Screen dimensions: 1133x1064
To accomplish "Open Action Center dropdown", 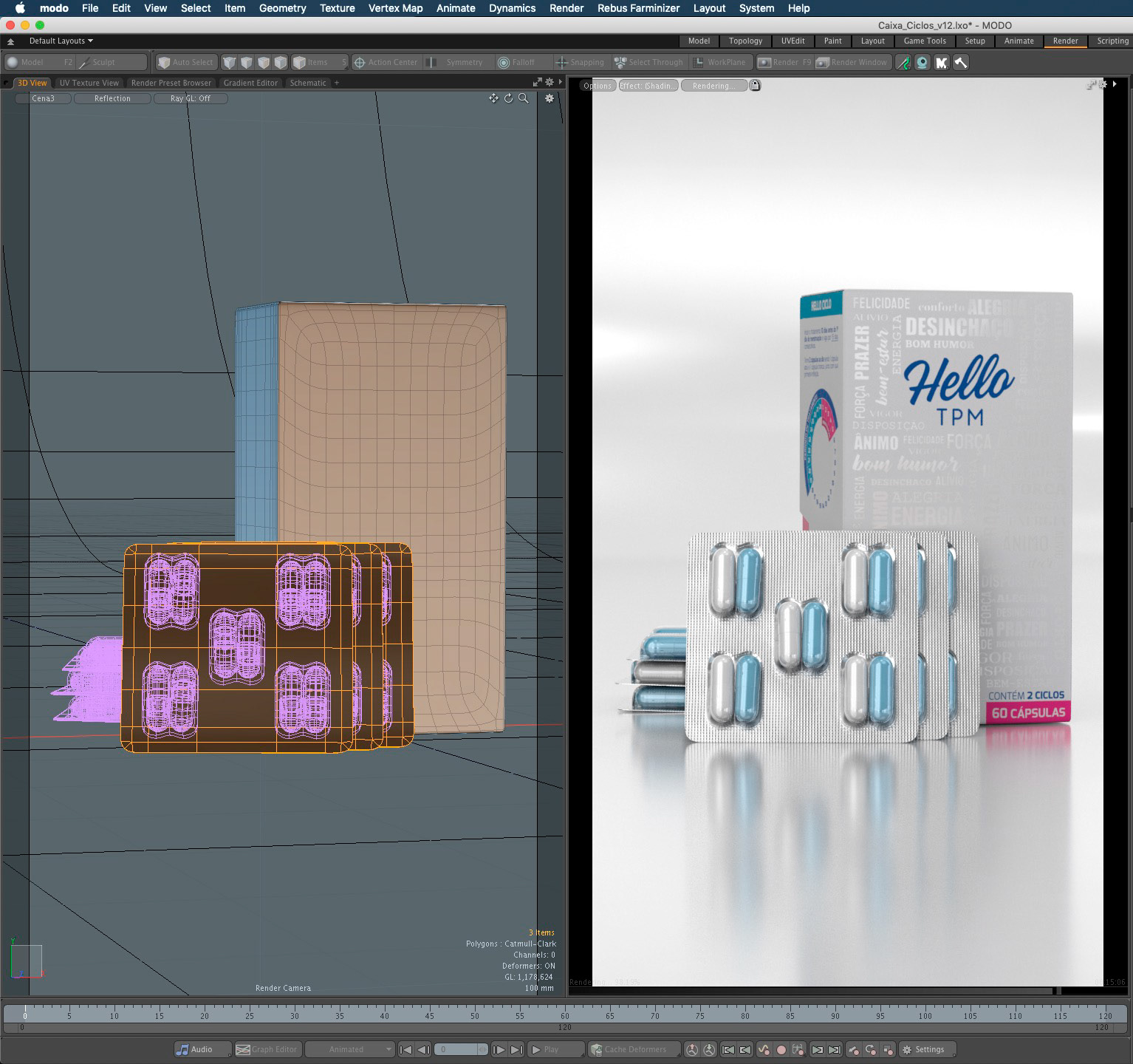I will pyautogui.click(x=386, y=63).
